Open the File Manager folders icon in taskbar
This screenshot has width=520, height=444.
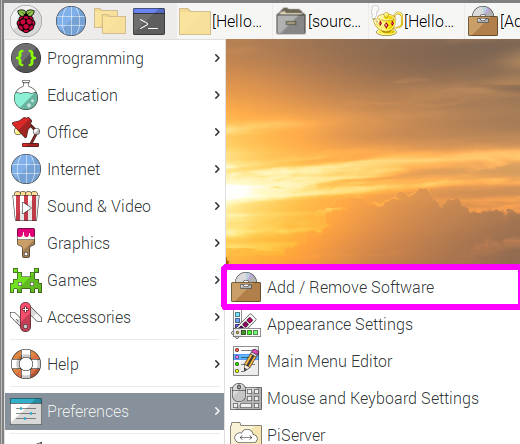[110, 21]
